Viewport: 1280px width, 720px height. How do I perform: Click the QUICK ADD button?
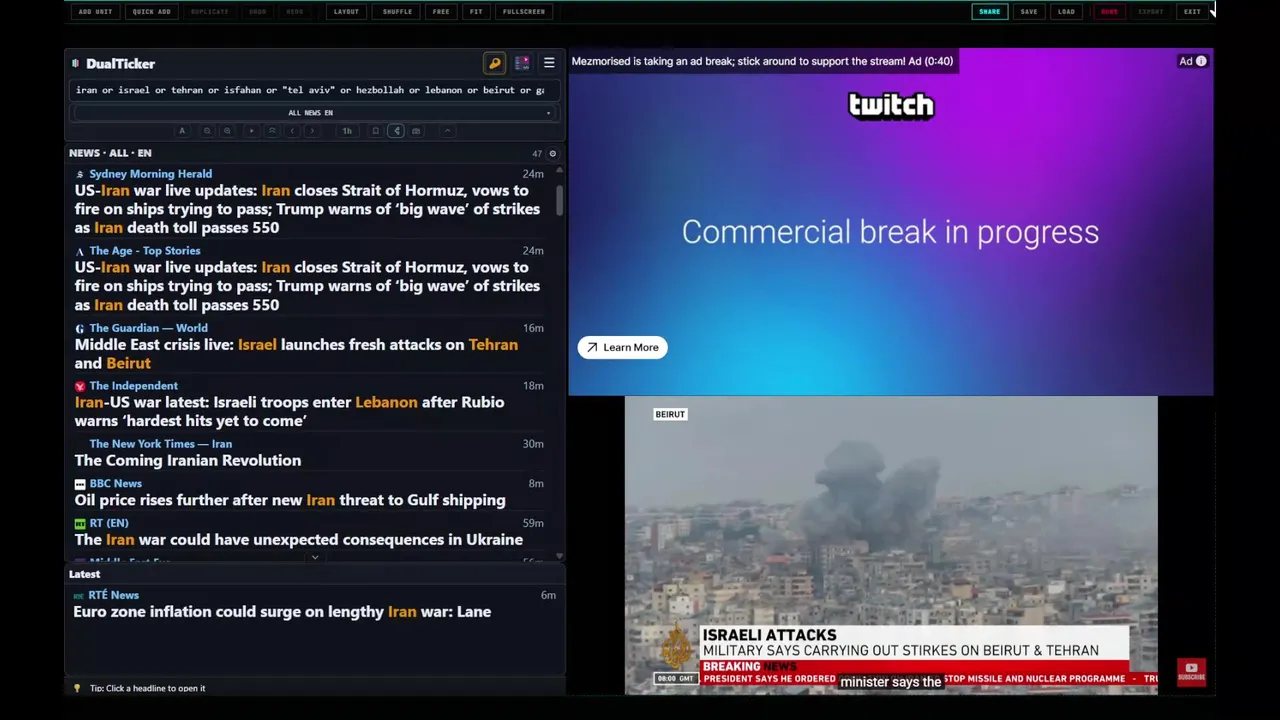[151, 12]
